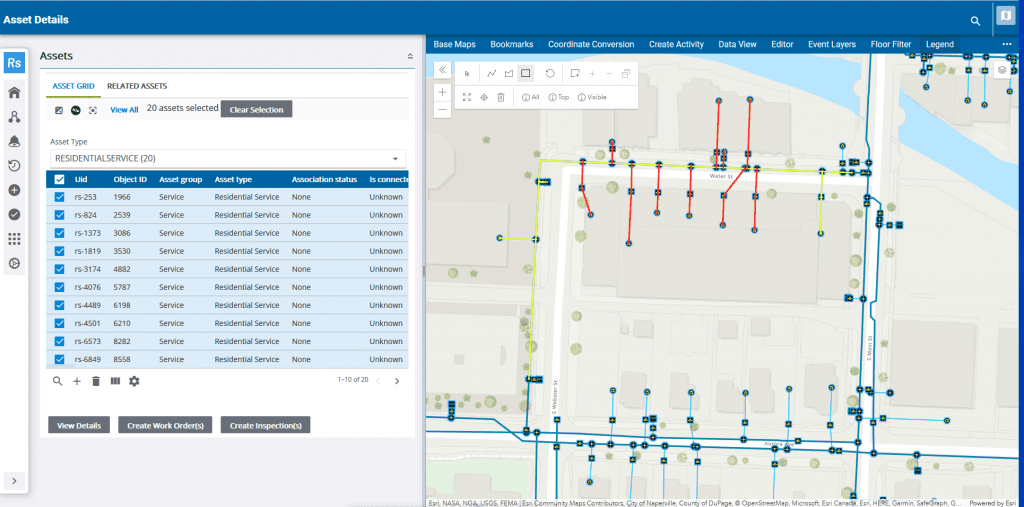Click the trash icon in map toolbar

pos(501,97)
